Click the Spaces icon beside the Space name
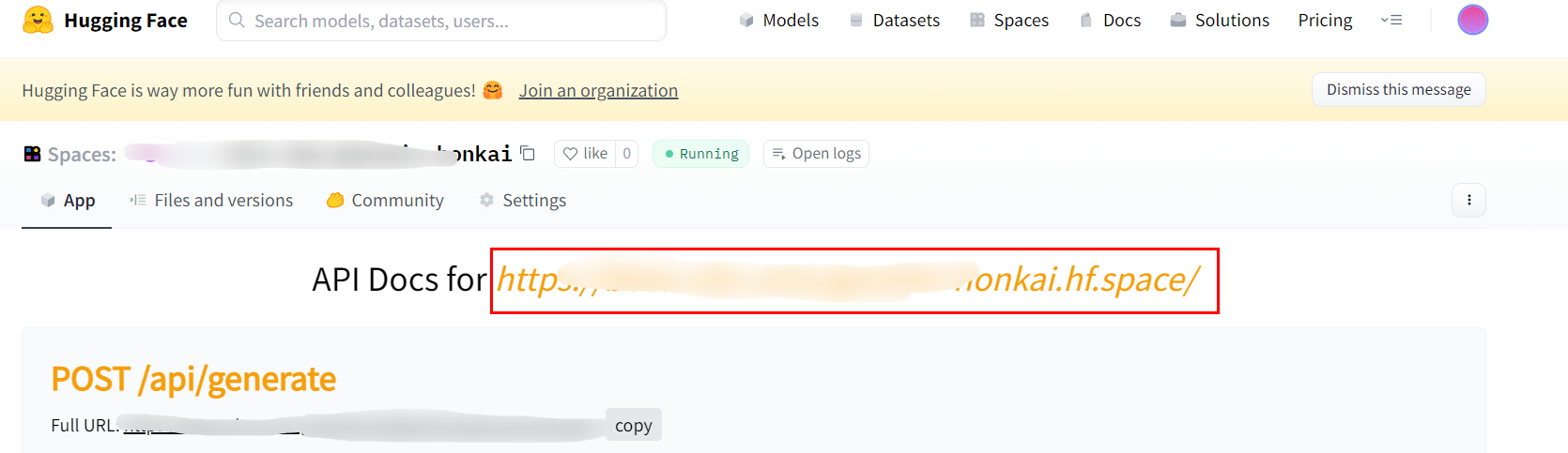Viewport: 1568px width, 453px height. [x=33, y=154]
